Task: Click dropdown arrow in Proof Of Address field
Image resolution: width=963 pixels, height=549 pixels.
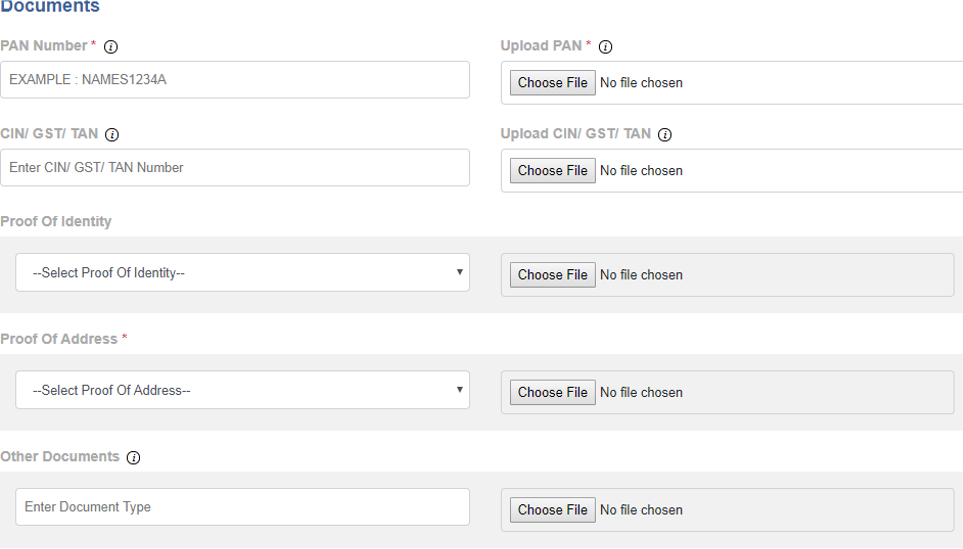Action: pyautogui.click(x=459, y=389)
